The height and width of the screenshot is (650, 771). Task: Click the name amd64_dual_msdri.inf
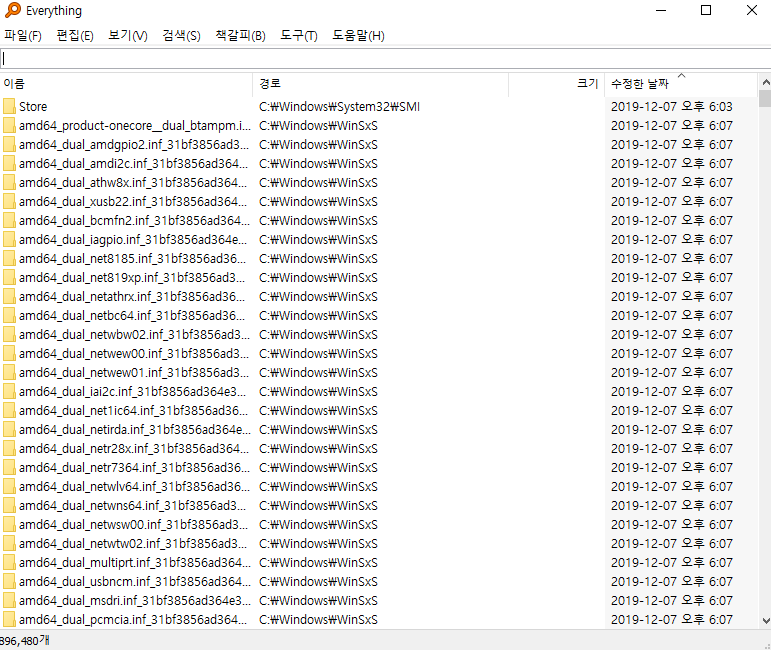(135, 601)
